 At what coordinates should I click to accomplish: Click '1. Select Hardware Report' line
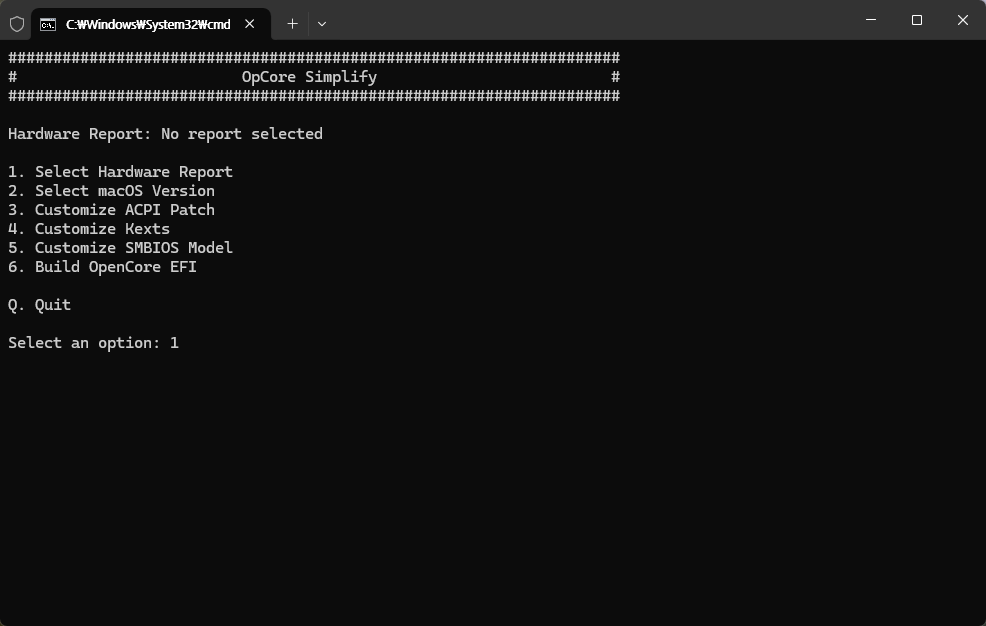coord(120,172)
